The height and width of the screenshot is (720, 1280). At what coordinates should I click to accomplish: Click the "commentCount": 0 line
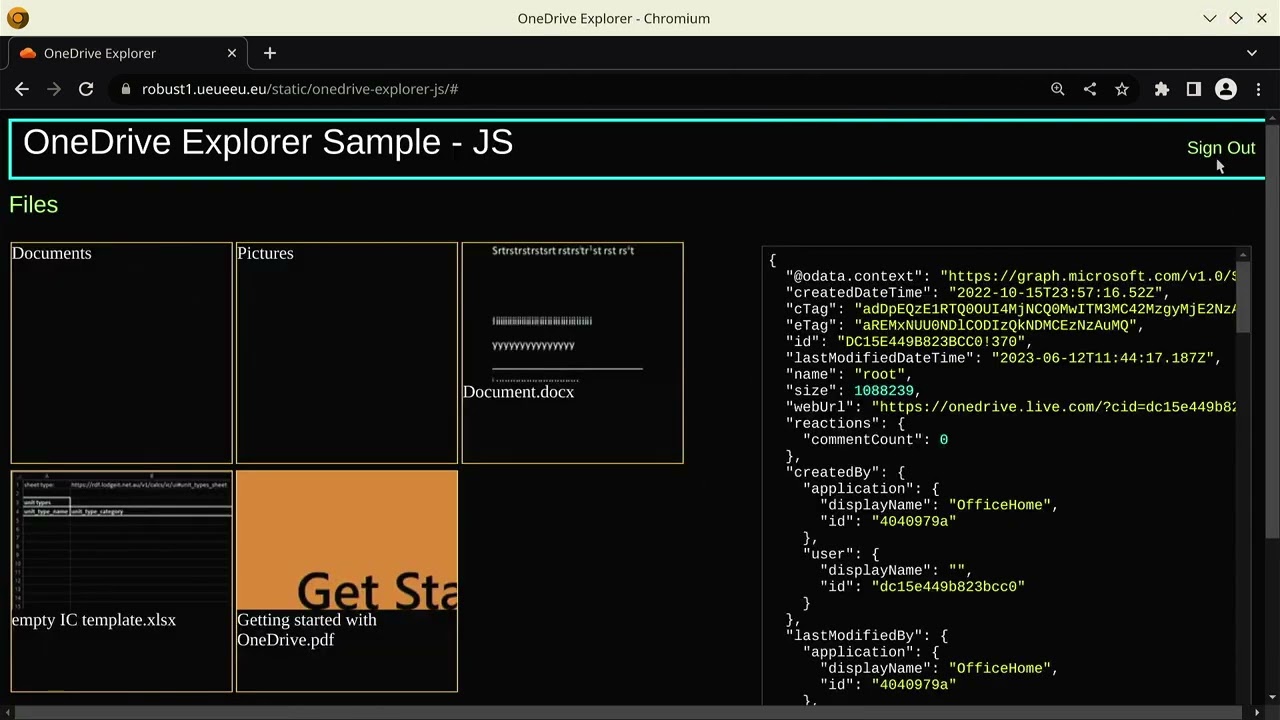875,440
